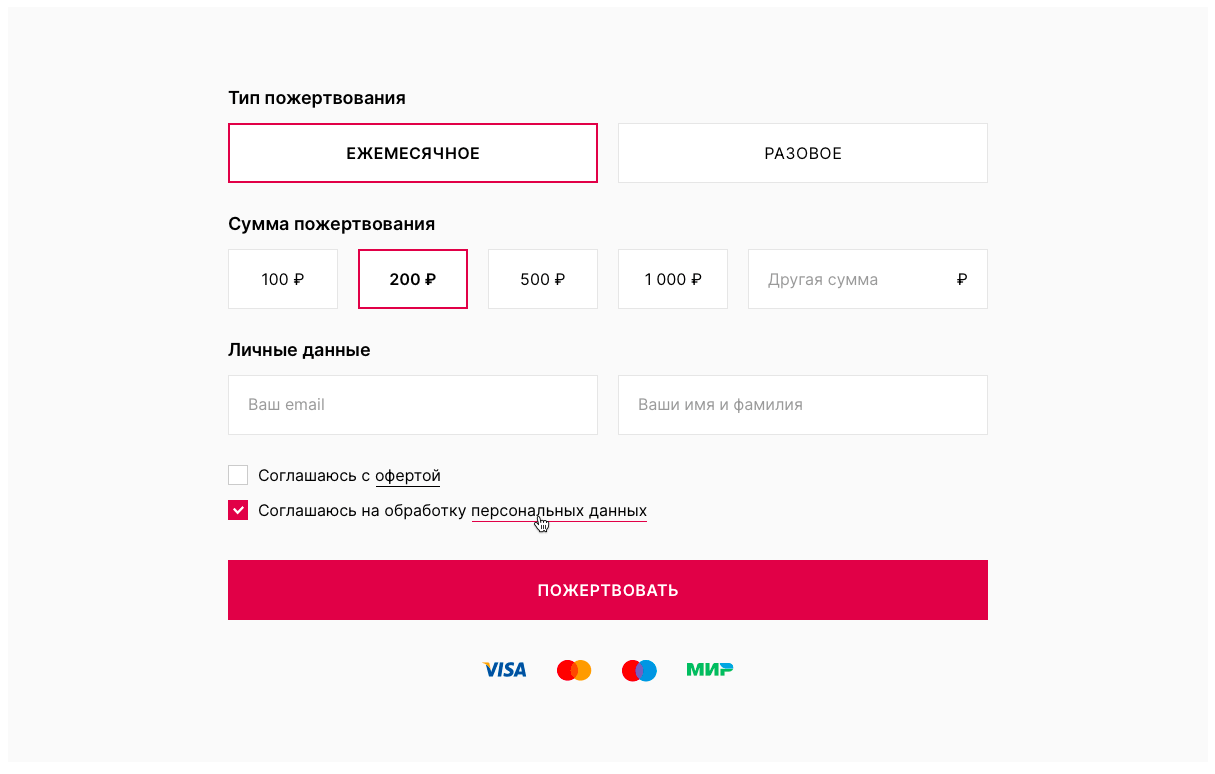
Task: Click the ruble sign in custom amount field
Action: (961, 280)
